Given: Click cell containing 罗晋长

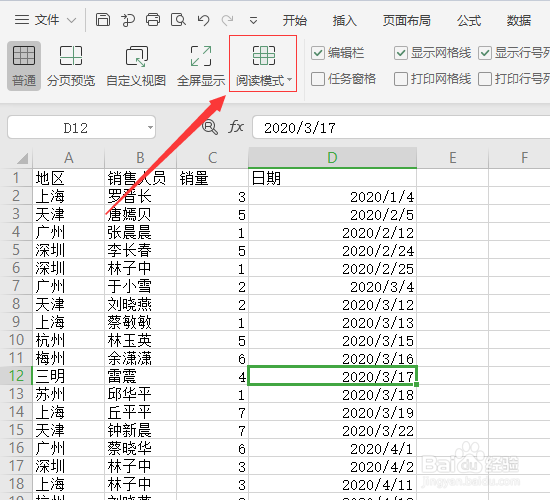Looking at the screenshot, I should [140, 196].
